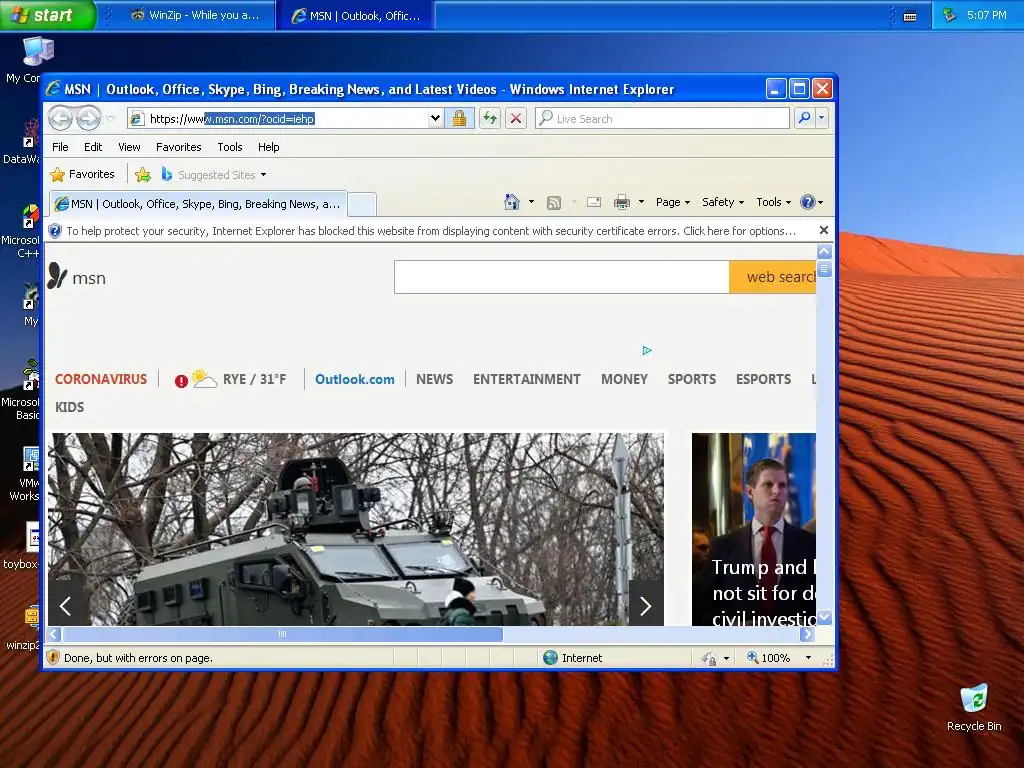Go to the ESPORTS section
This screenshot has width=1024, height=768.
(x=763, y=379)
